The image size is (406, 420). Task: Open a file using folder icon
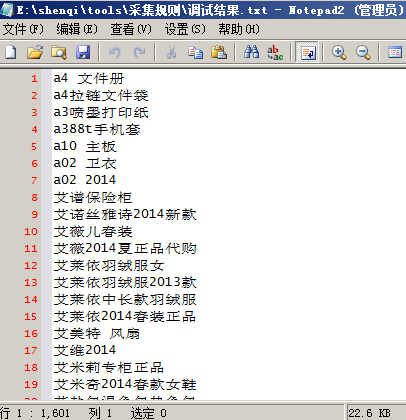click(x=35, y=52)
